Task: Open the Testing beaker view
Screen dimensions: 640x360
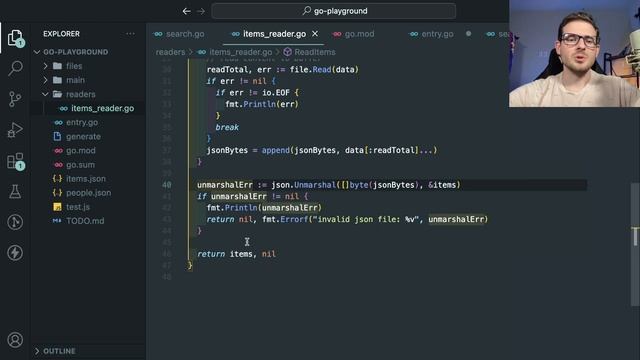Action: point(15,191)
